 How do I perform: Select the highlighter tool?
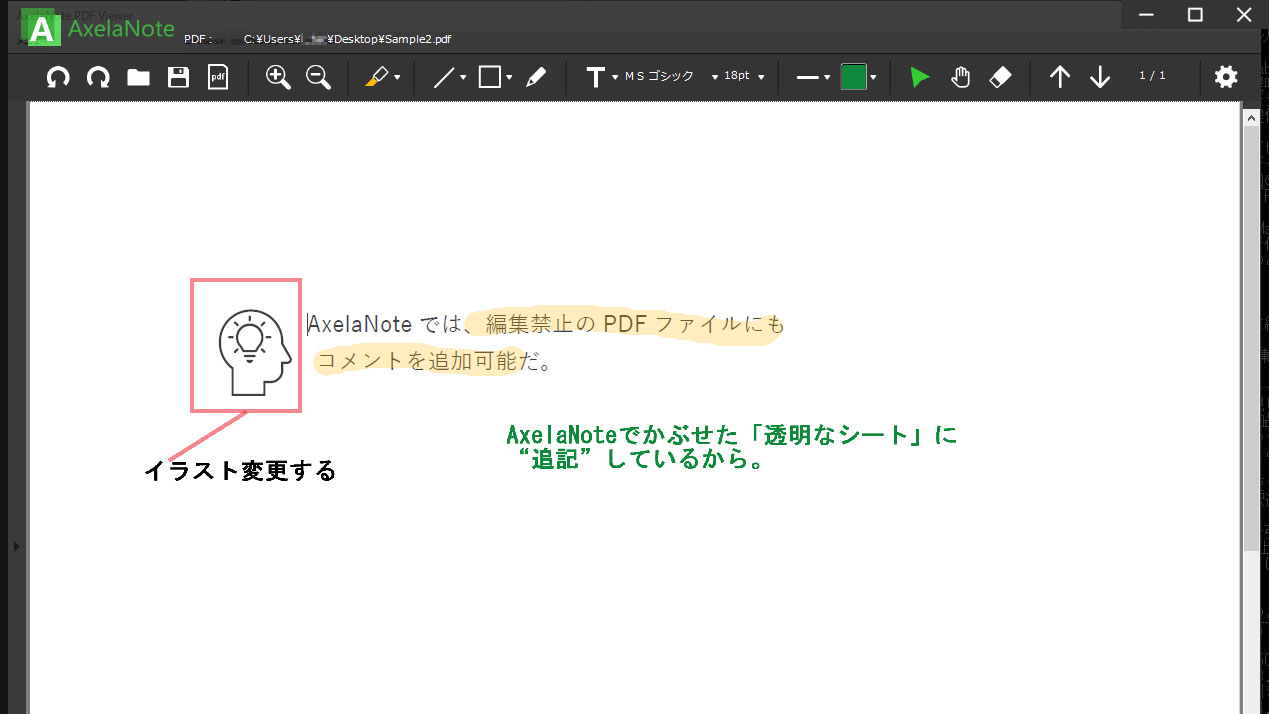coord(377,77)
